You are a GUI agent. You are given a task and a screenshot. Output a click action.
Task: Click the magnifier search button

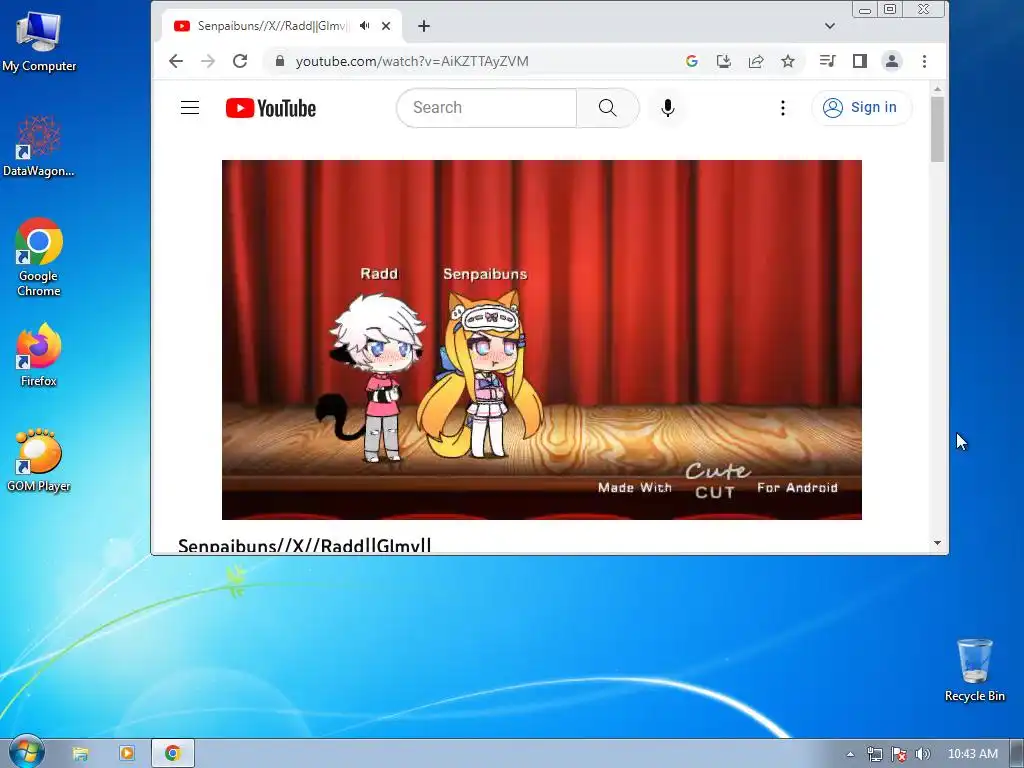coord(607,108)
